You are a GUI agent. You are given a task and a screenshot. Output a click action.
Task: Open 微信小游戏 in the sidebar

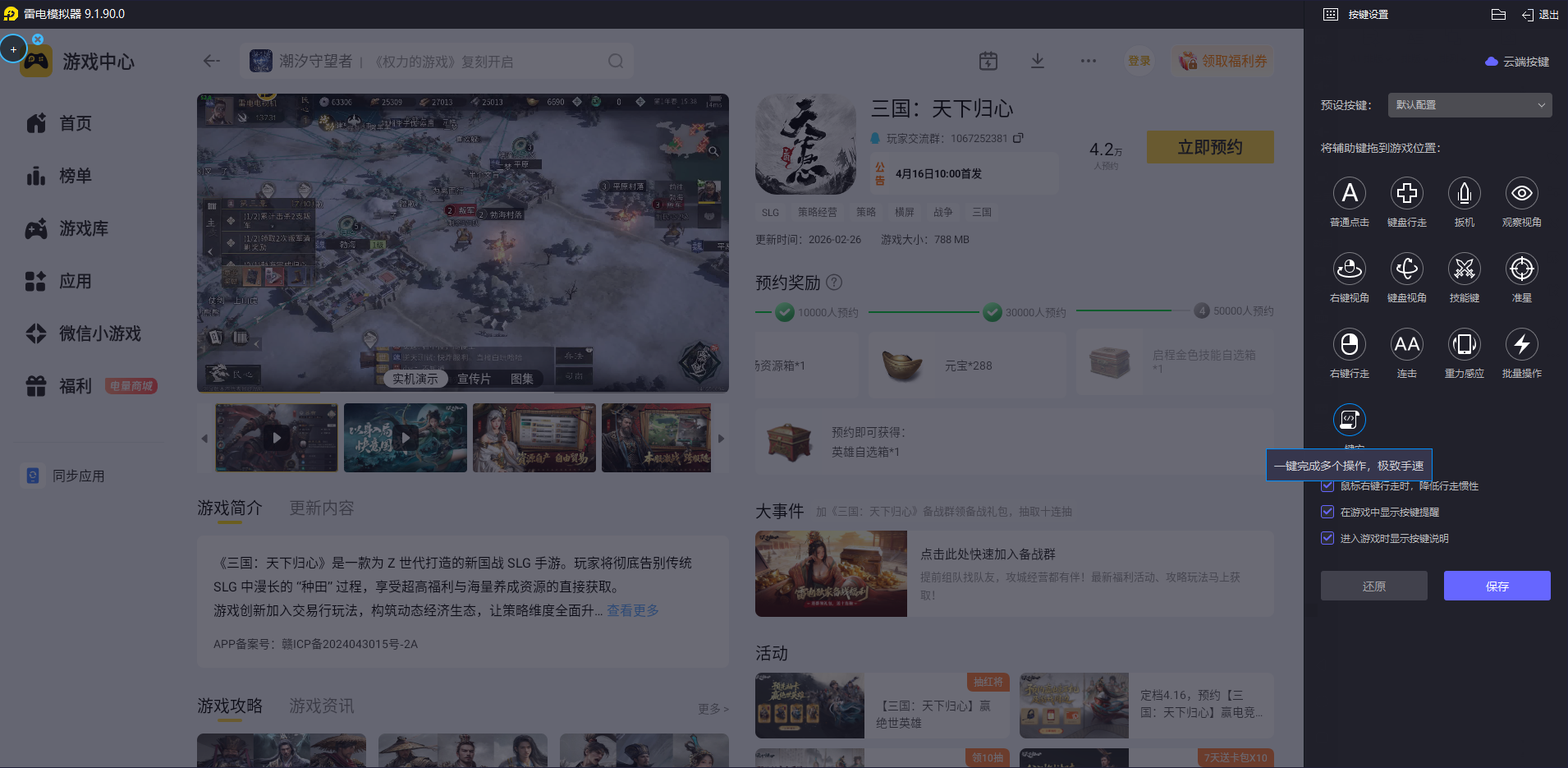(84, 333)
